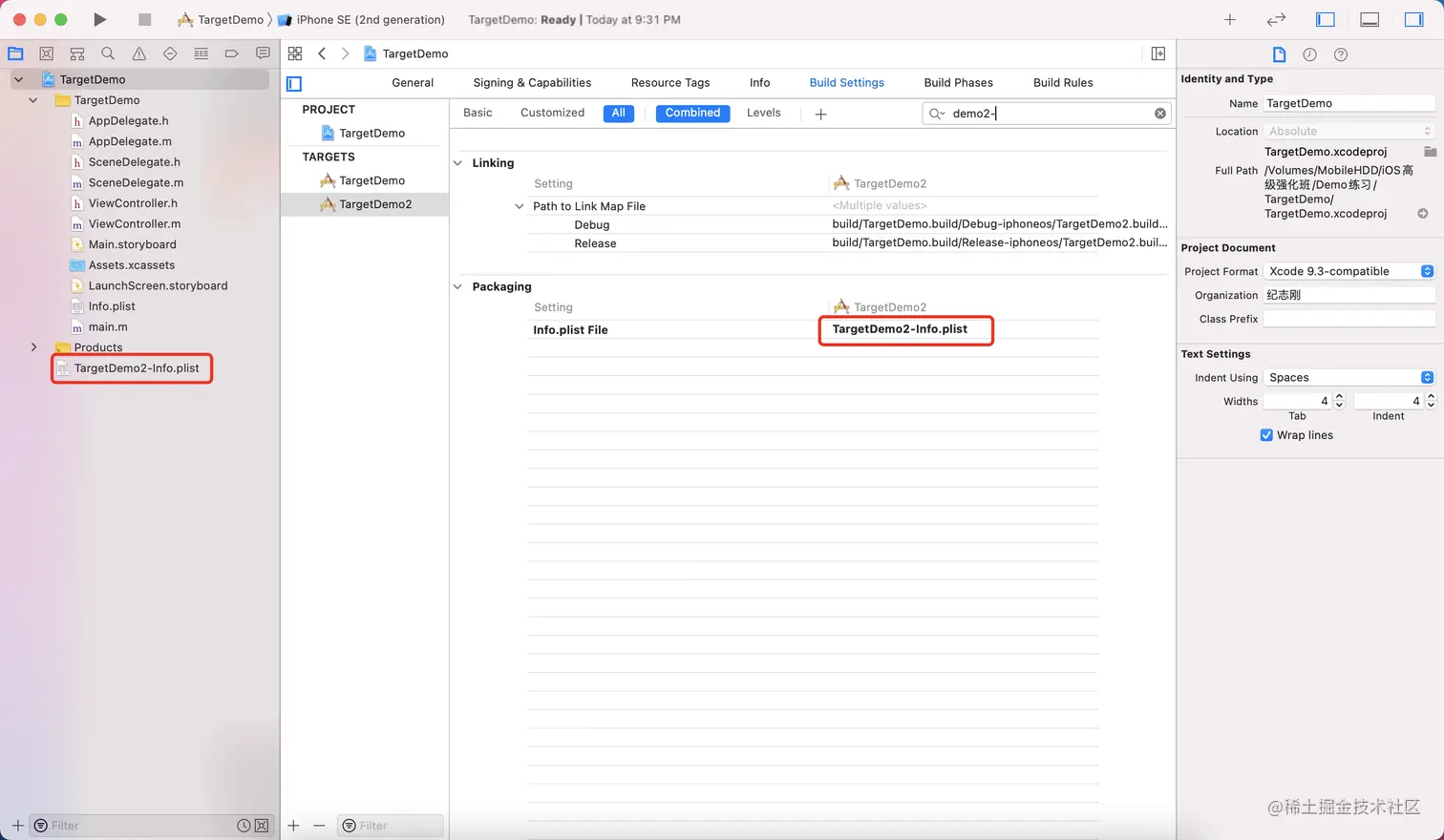The width and height of the screenshot is (1444, 840).
Task: Open the Debug navigator
Action: 201,53
